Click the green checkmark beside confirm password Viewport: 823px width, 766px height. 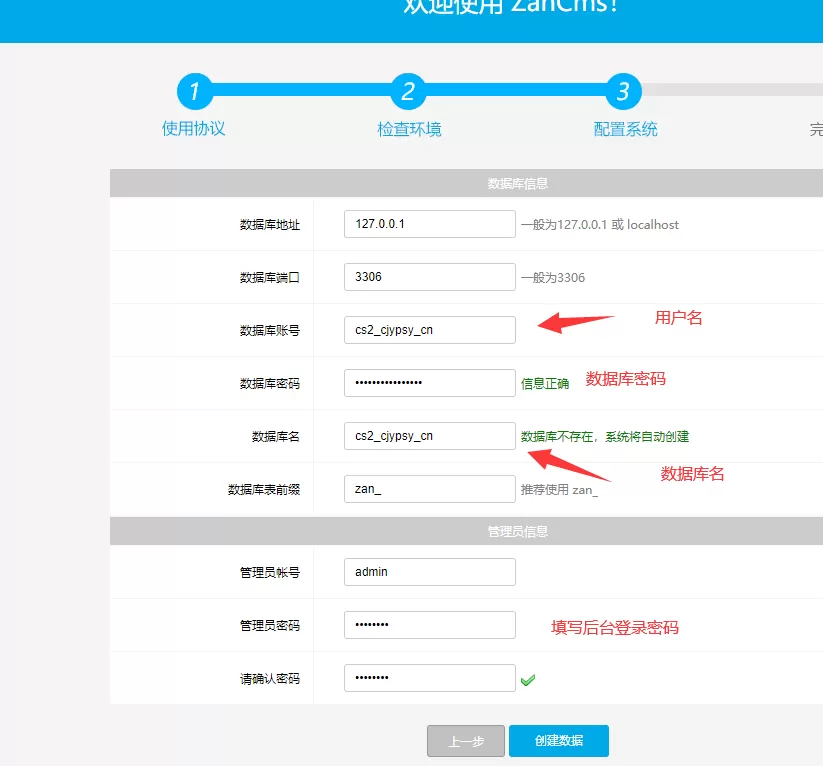coord(528,680)
